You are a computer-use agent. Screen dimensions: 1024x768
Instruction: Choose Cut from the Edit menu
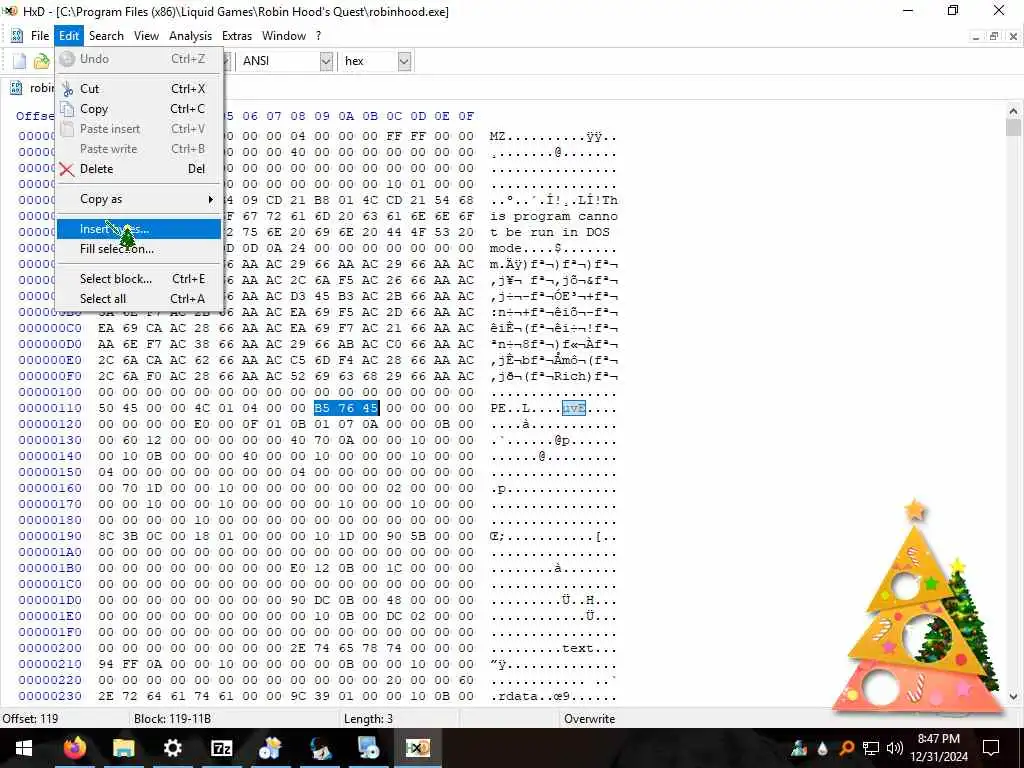[138, 89]
